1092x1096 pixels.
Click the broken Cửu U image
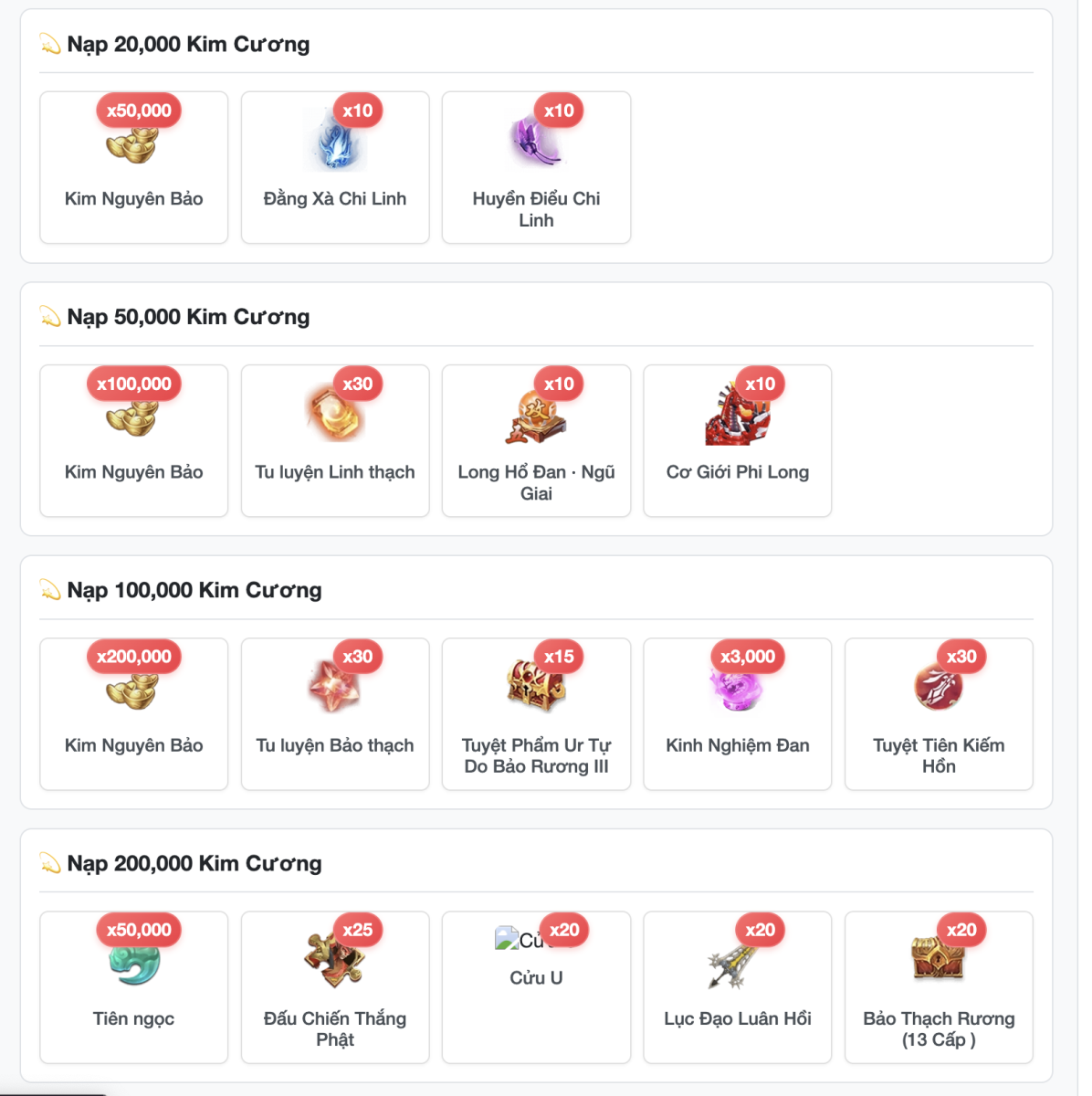(x=520, y=940)
